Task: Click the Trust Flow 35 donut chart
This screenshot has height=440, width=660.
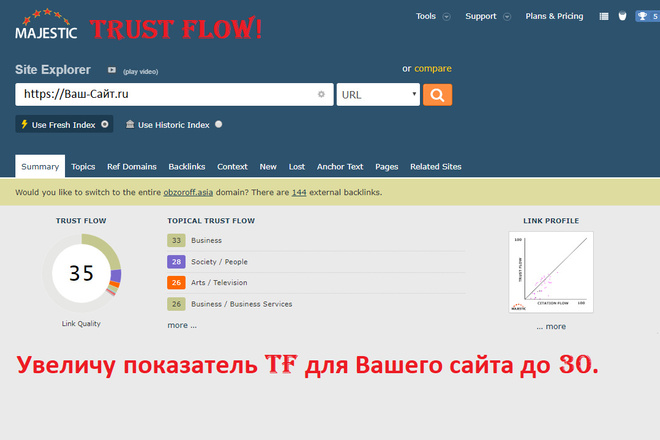Action: point(82,273)
